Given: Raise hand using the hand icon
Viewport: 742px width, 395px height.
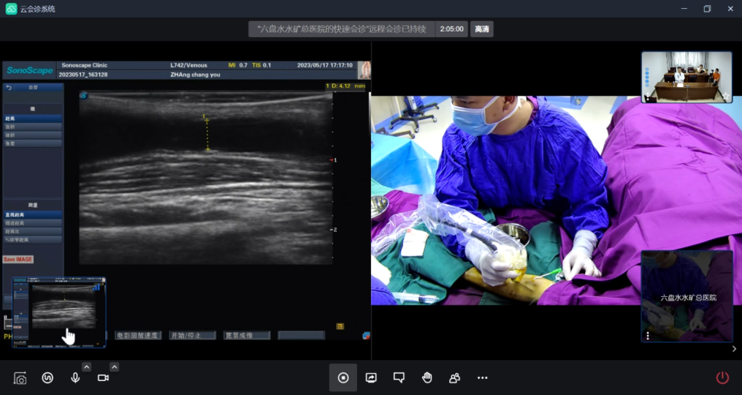Looking at the screenshot, I should tap(427, 377).
